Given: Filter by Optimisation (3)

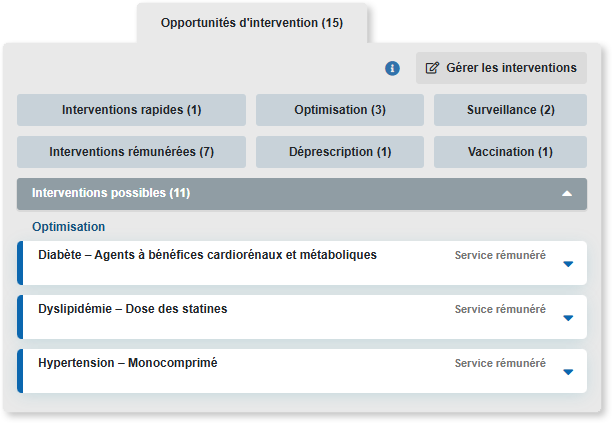Looking at the screenshot, I should [340, 110].
